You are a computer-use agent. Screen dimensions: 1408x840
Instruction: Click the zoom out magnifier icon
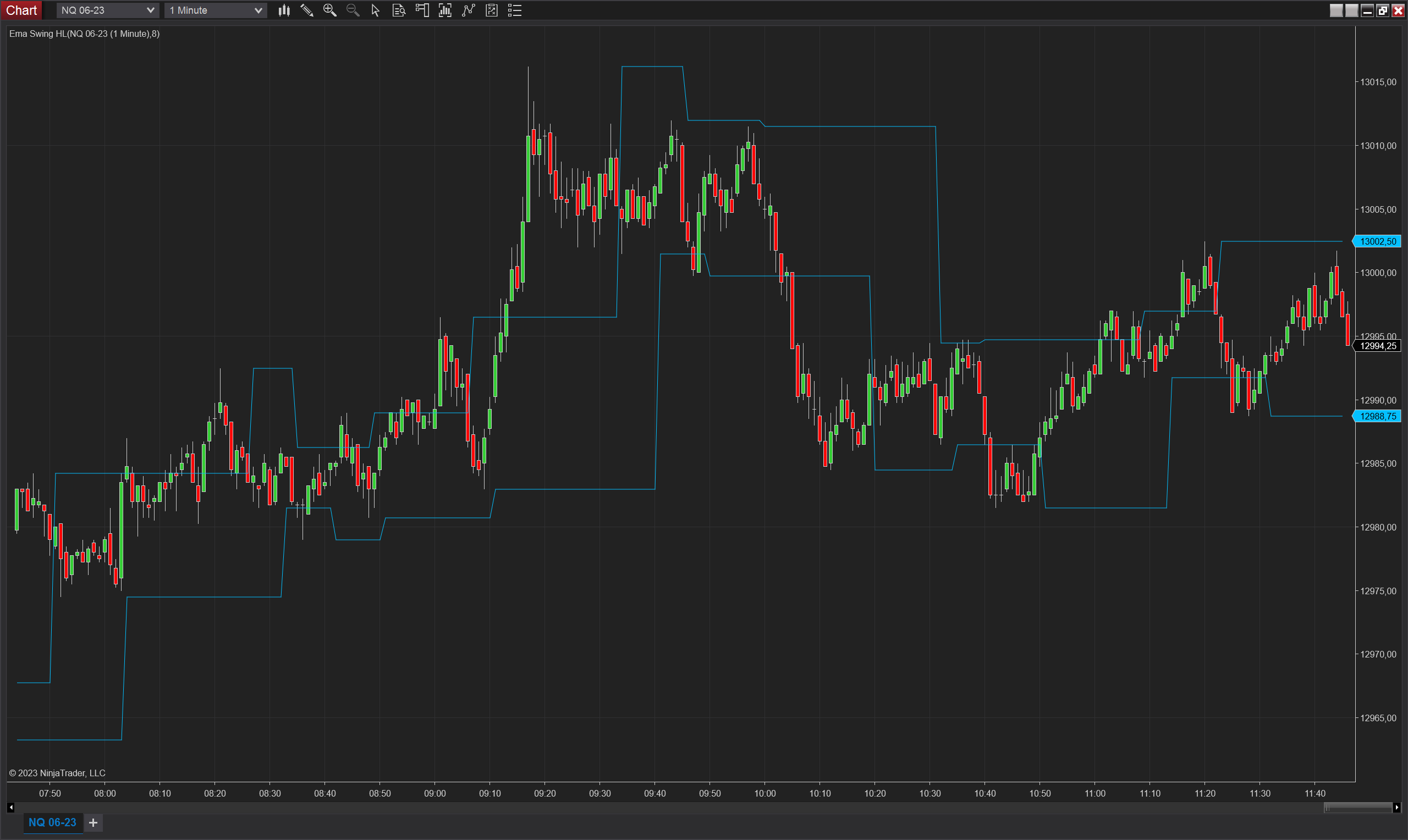click(x=353, y=10)
